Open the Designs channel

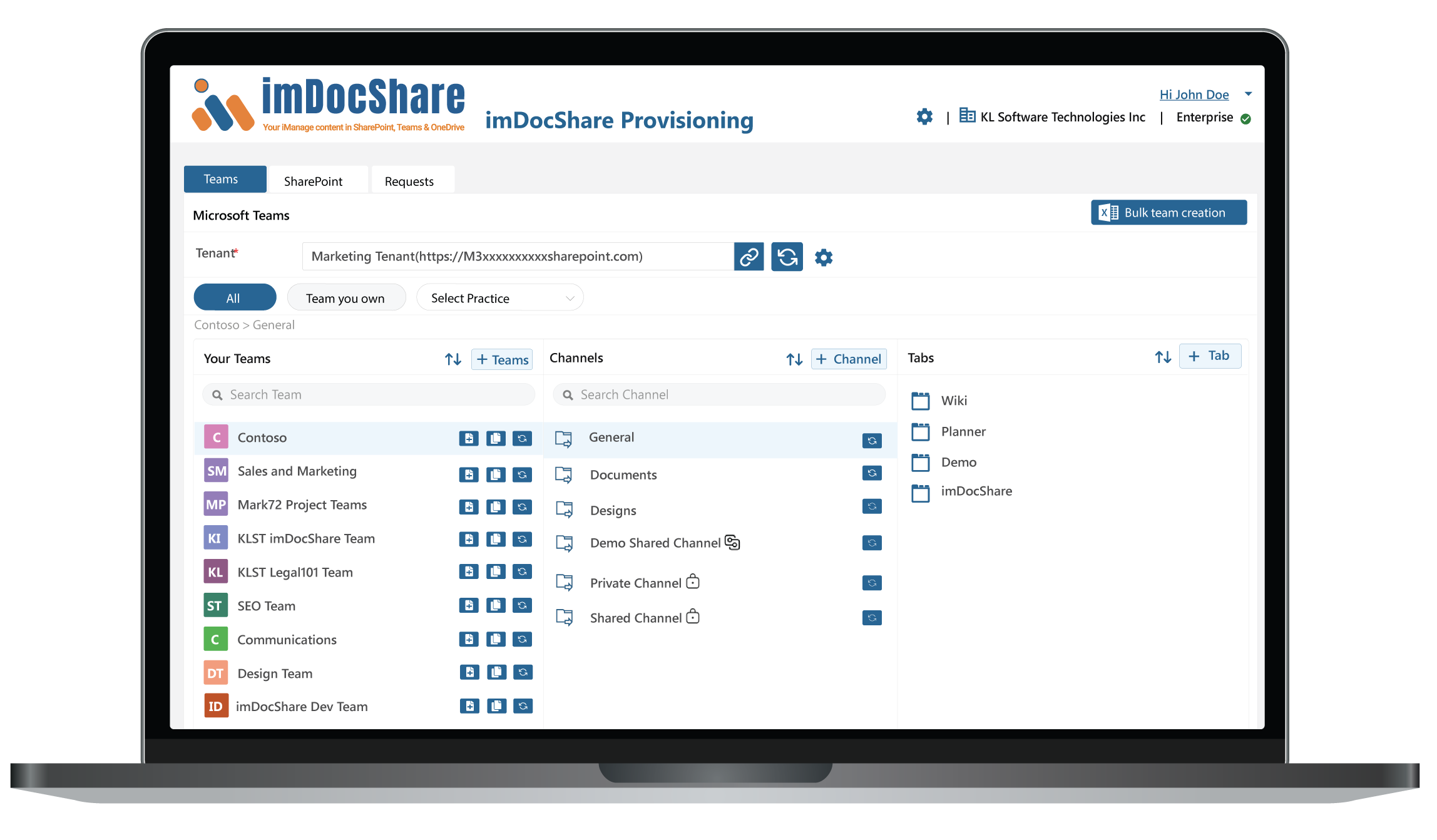point(720,510)
